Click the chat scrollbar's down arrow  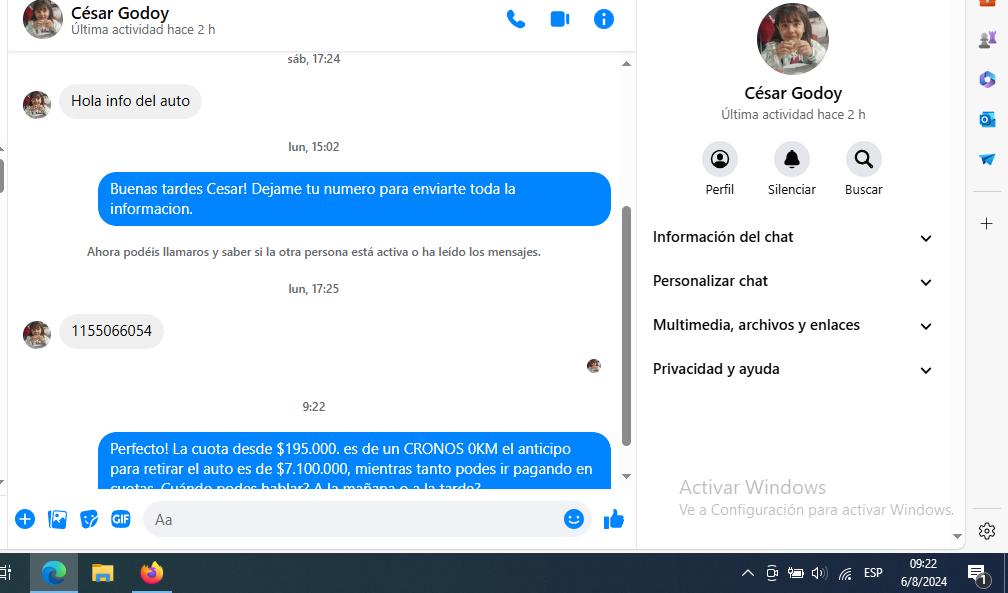tap(626, 477)
